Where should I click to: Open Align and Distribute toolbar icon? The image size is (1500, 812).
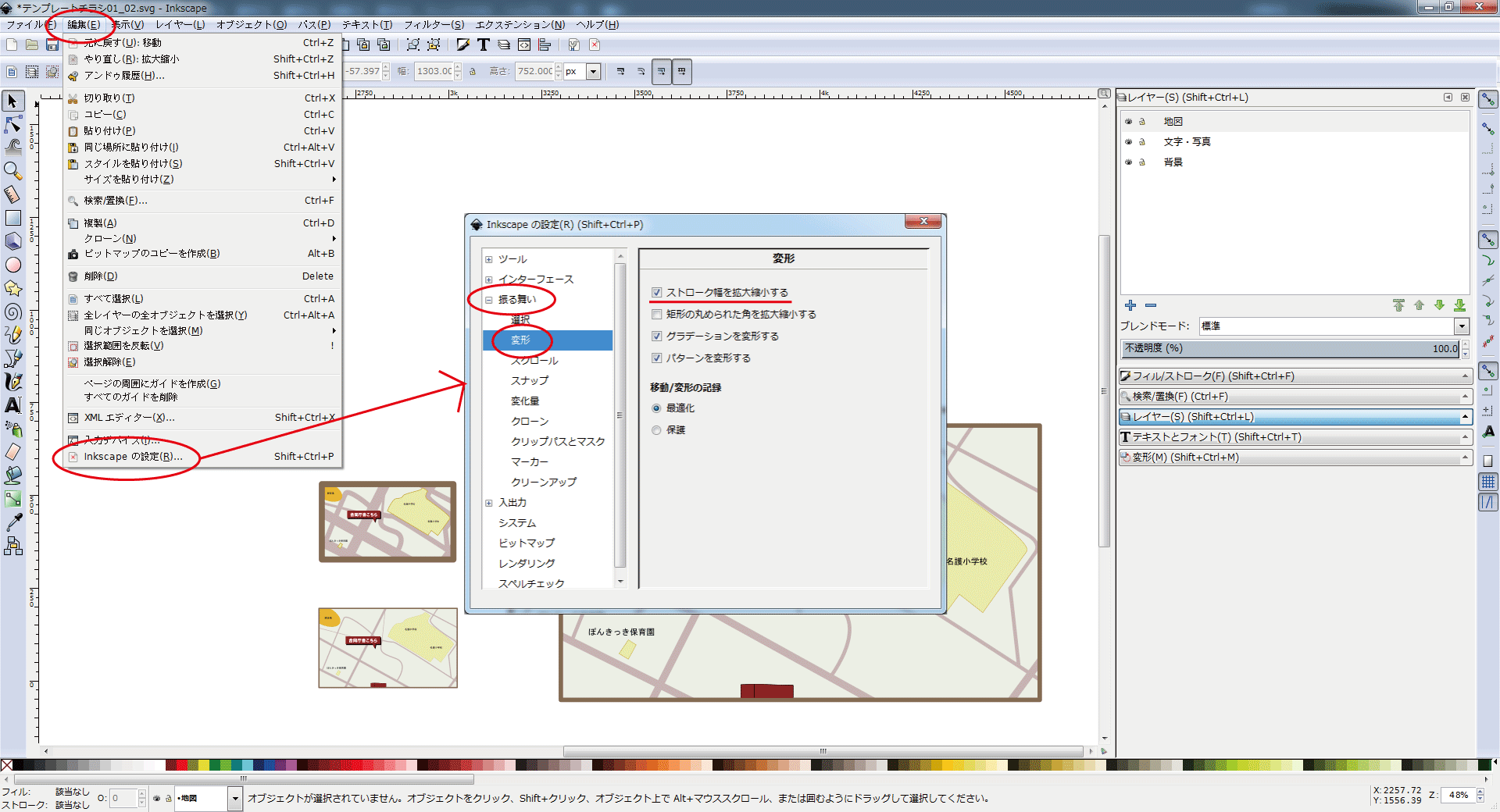click(x=545, y=45)
